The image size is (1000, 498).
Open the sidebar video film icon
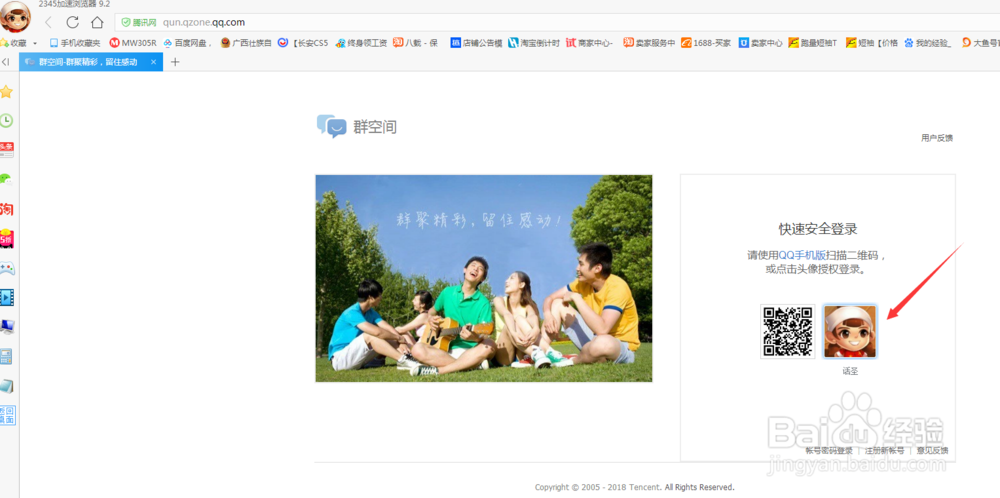coord(7,297)
